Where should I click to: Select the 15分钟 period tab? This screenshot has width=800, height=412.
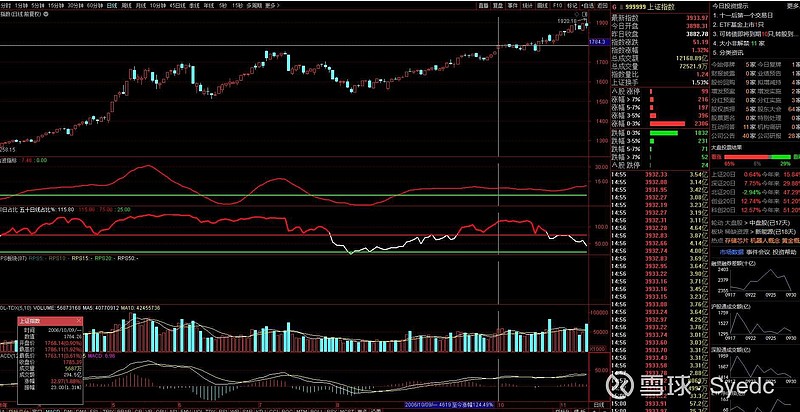tap(55, 5)
